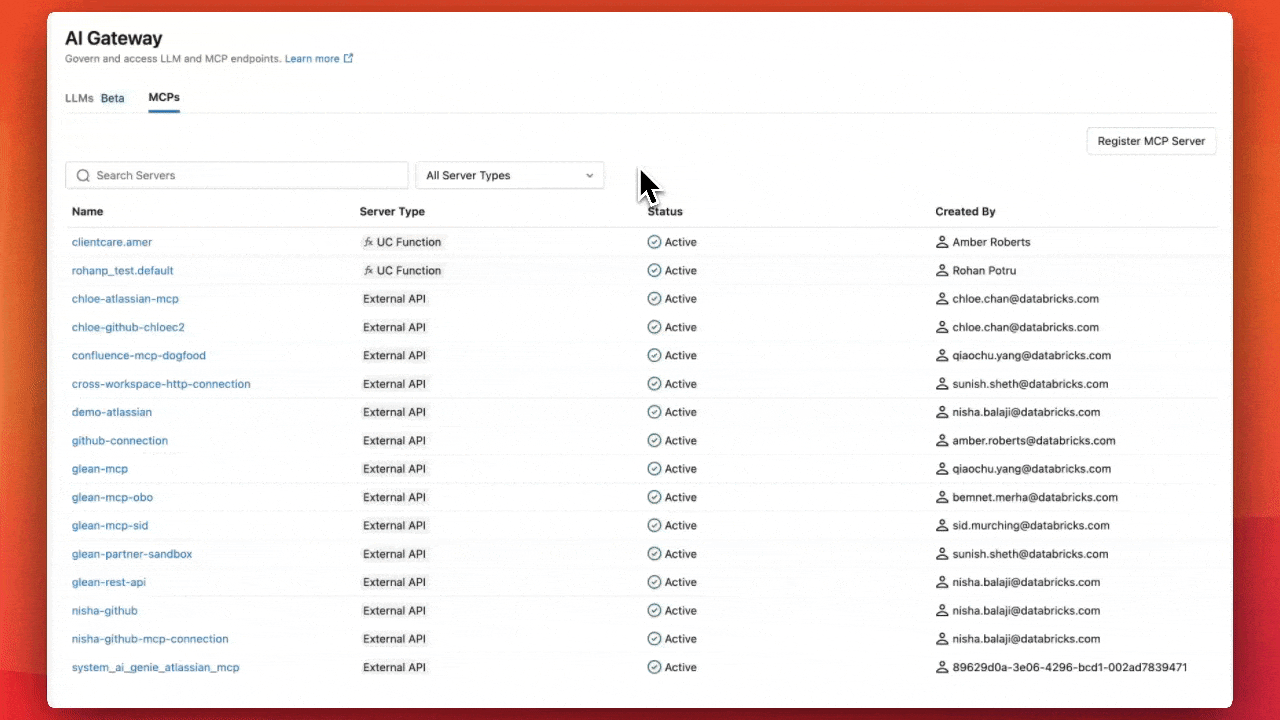
Task: Click the Active checkmark icon for clientcare.amer
Action: click(654, 242)
